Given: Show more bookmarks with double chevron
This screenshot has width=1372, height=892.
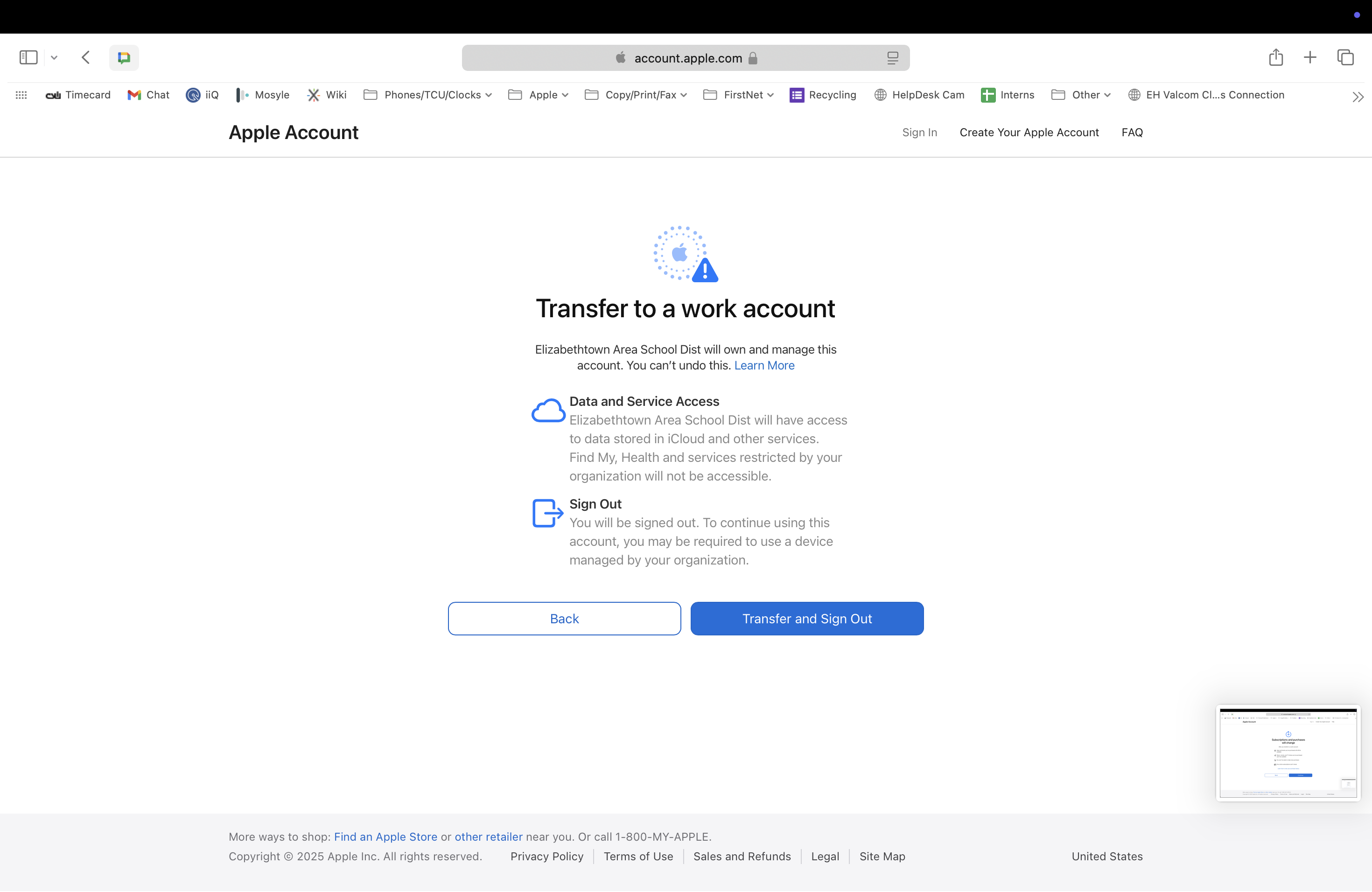Looking at the screenshot, I should (1358, 97).
